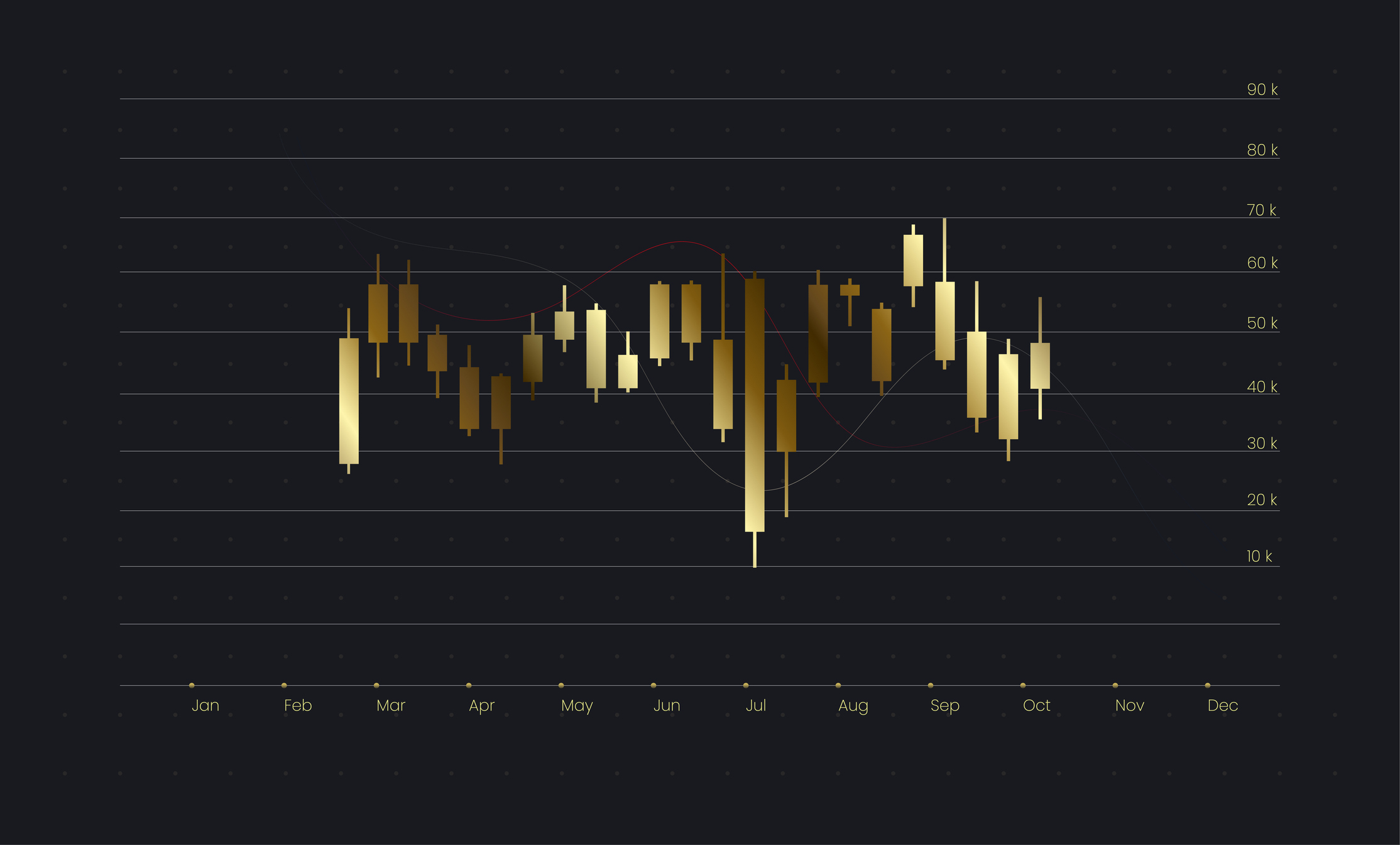
Task: Click the first large February candlestick
Action: pos(349,401)
